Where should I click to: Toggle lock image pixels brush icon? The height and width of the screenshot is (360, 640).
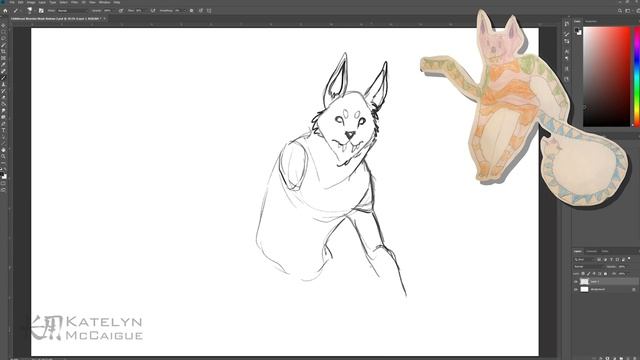(x=589, y=273)
